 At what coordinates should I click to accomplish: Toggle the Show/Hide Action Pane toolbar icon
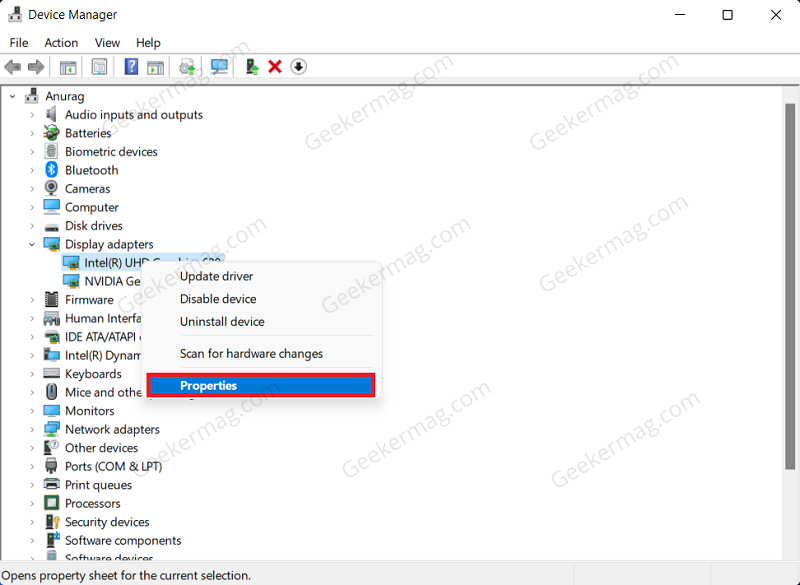155,67
